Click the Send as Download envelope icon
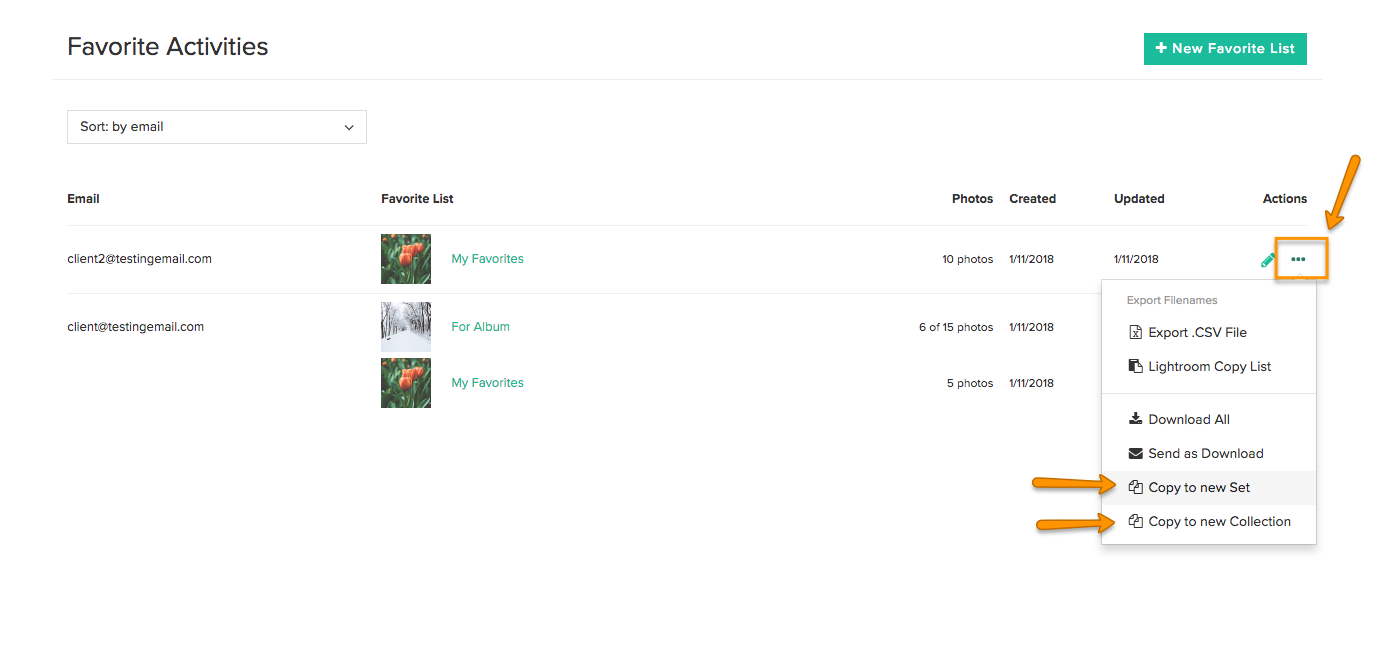1377x663 pixels. pos(1135,453)
